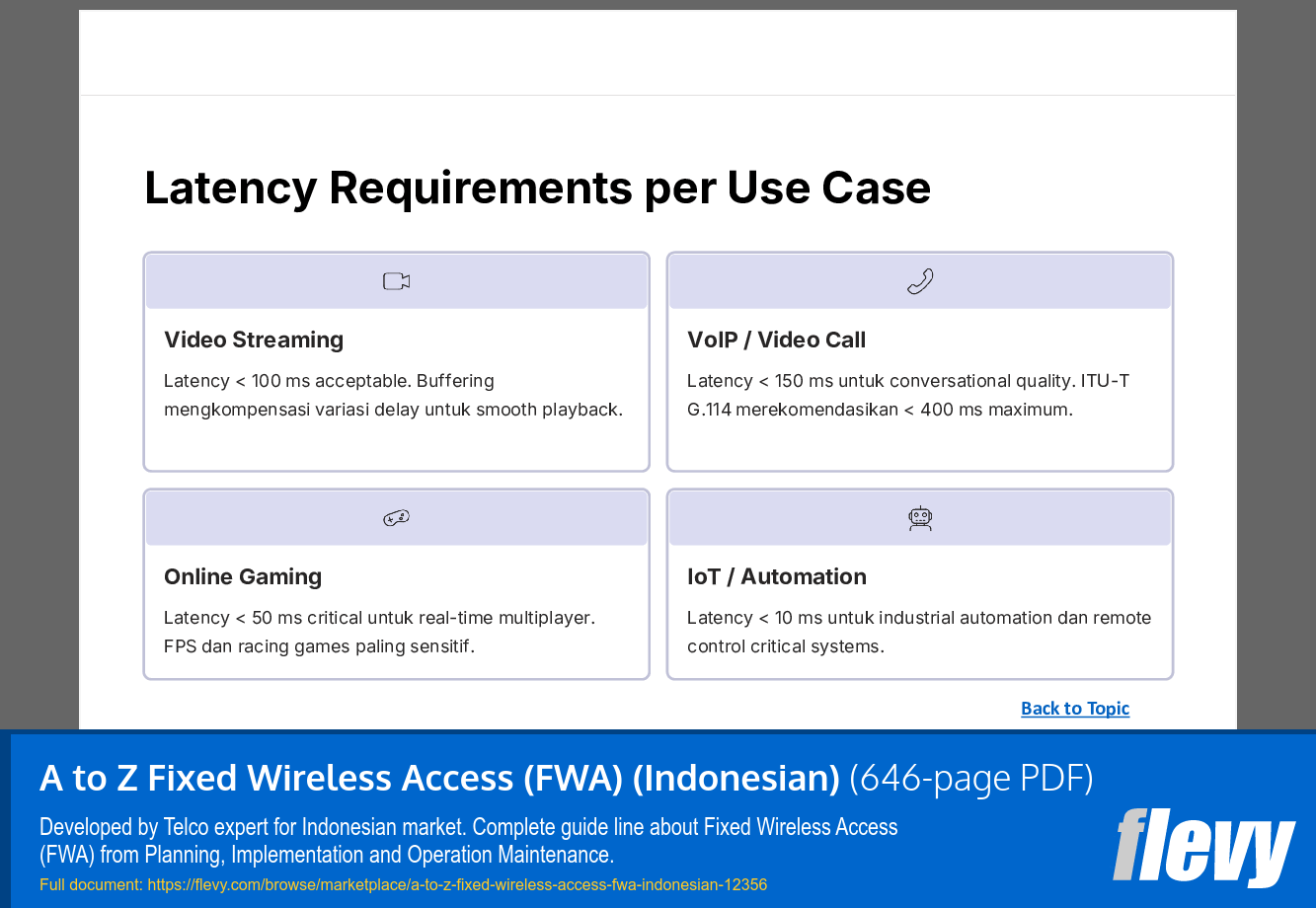1316x908 pixels.
Task: Click the text 'Latency < 100 ms acceptable'
Action: coord(285,381)
